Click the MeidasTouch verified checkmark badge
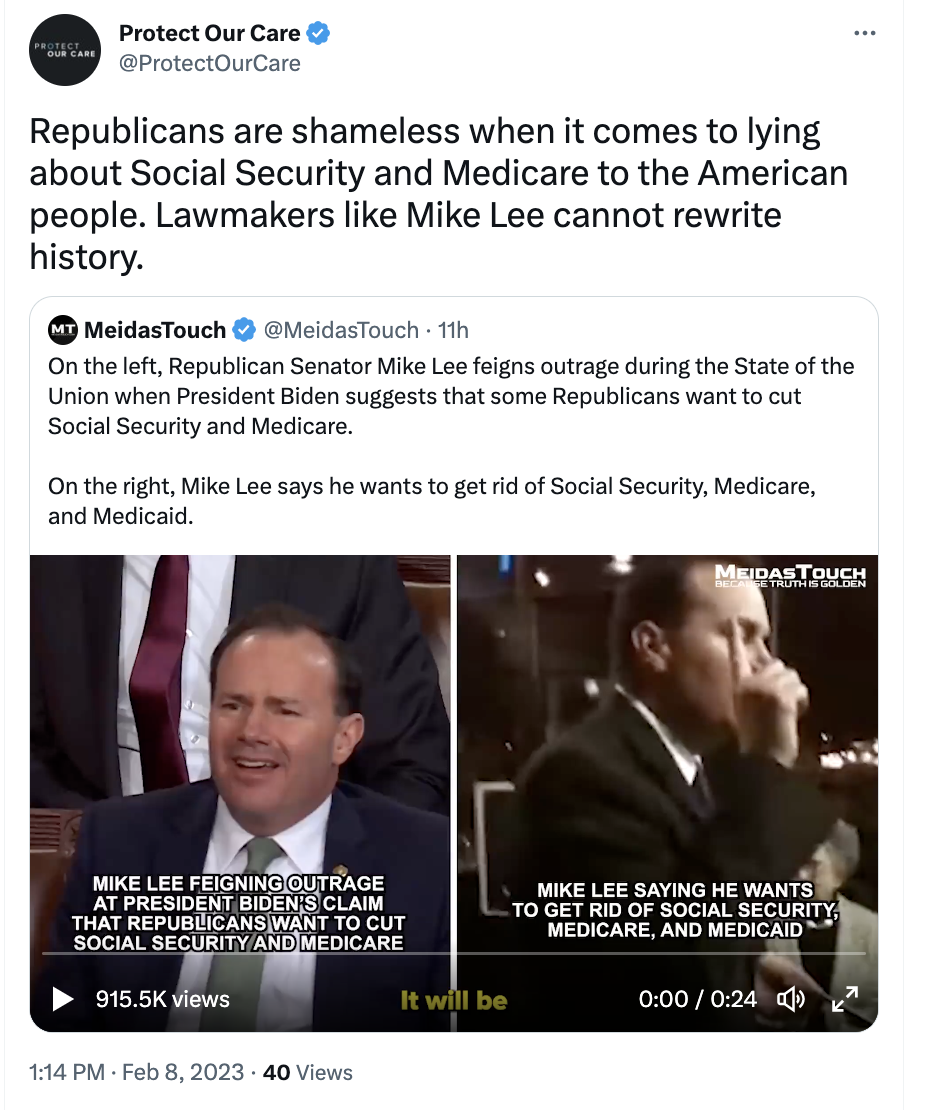 coord(244,330)
